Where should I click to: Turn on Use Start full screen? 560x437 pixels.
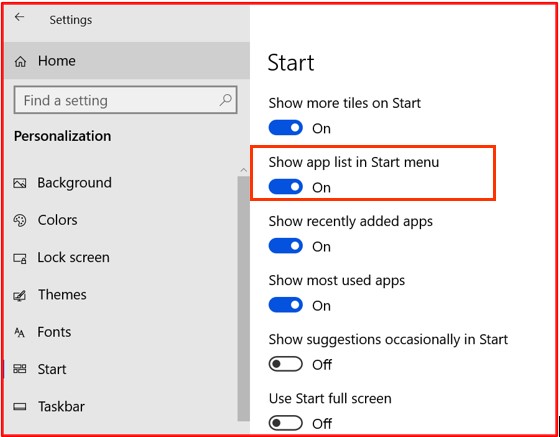click(285, 423)
